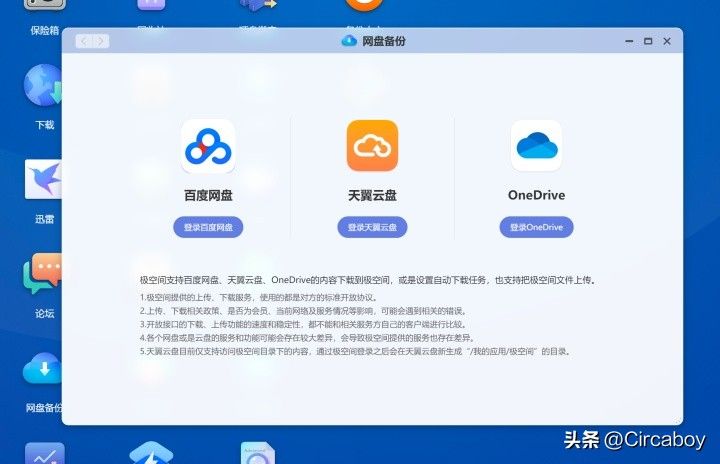Open the chart desktop icon below 网盘备份
720x464 pixels.
[x=45, y=453]
